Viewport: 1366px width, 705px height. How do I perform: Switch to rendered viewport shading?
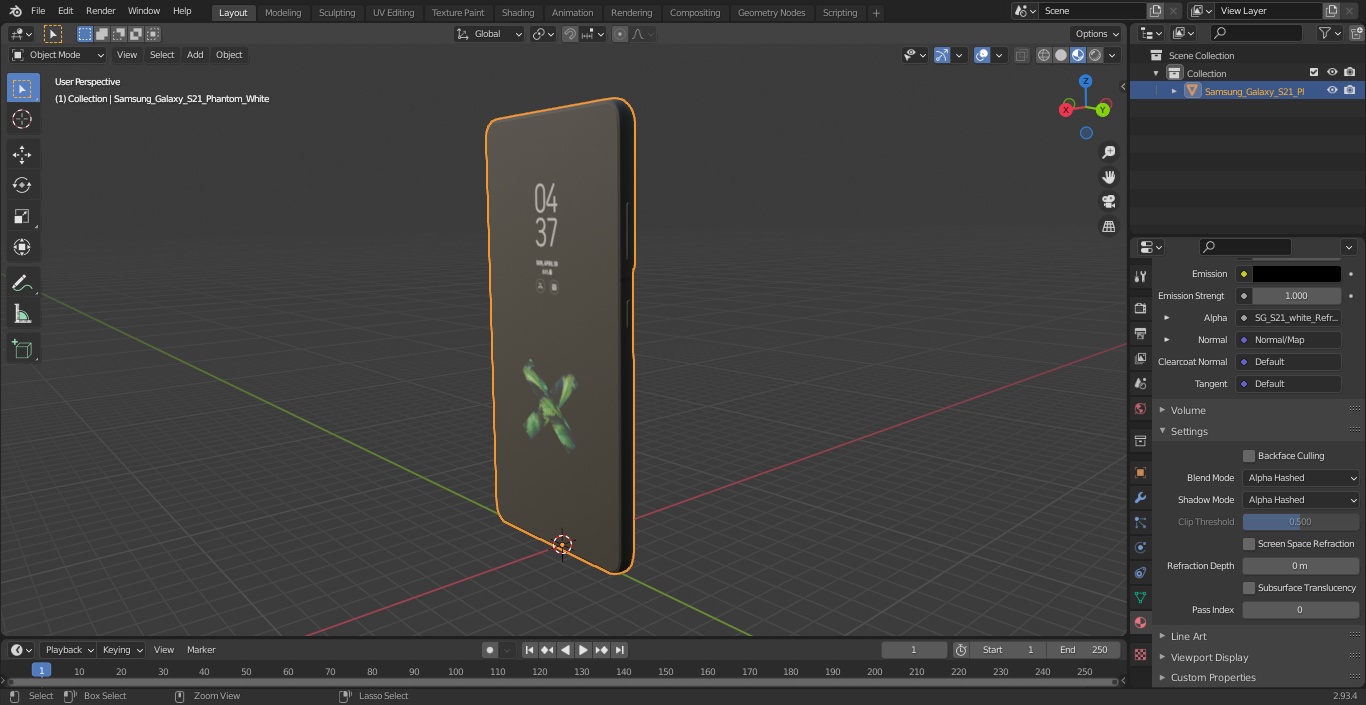[1095, 55]
